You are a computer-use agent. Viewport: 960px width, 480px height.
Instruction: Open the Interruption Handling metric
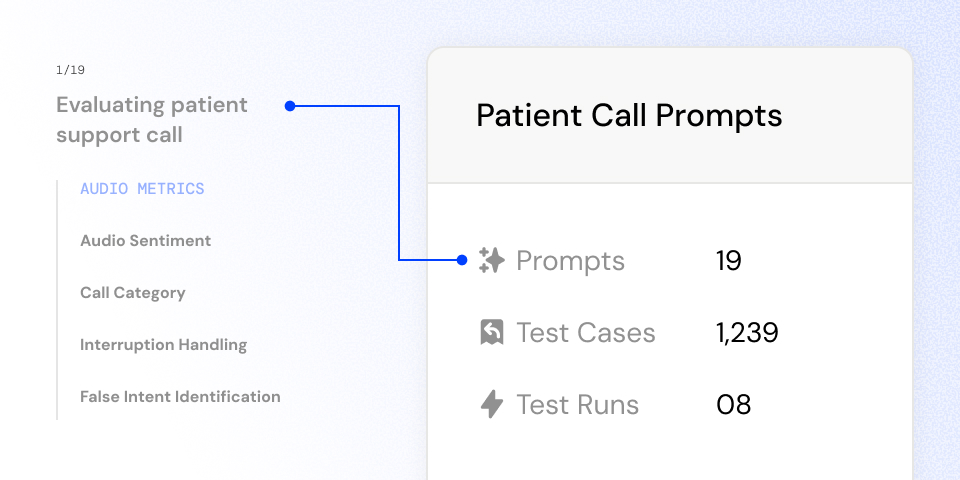click(163, 345)
